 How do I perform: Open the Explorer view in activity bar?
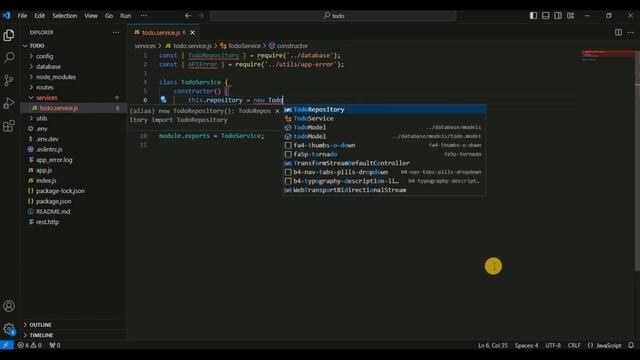(9, 35)
